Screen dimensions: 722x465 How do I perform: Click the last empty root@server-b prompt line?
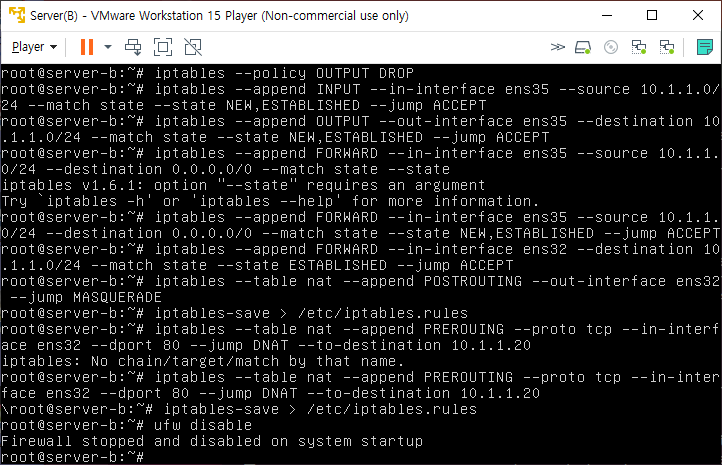73,457
